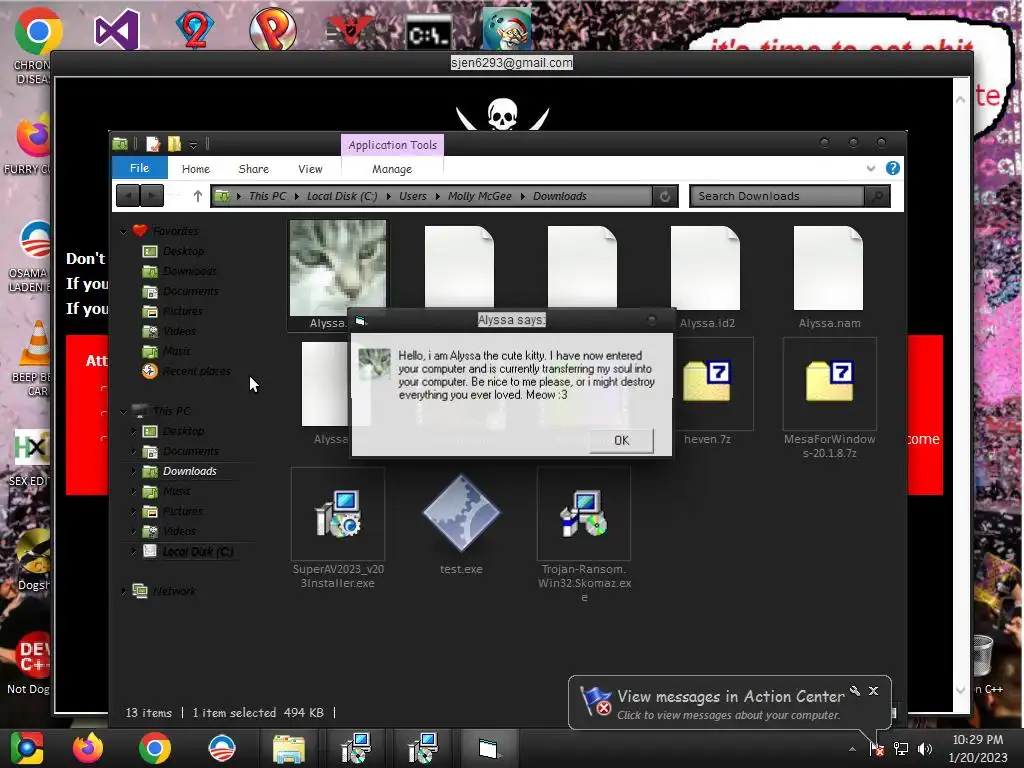Click the search magnifier button
Screen dimensions: 1024x768
coord(877,196)
